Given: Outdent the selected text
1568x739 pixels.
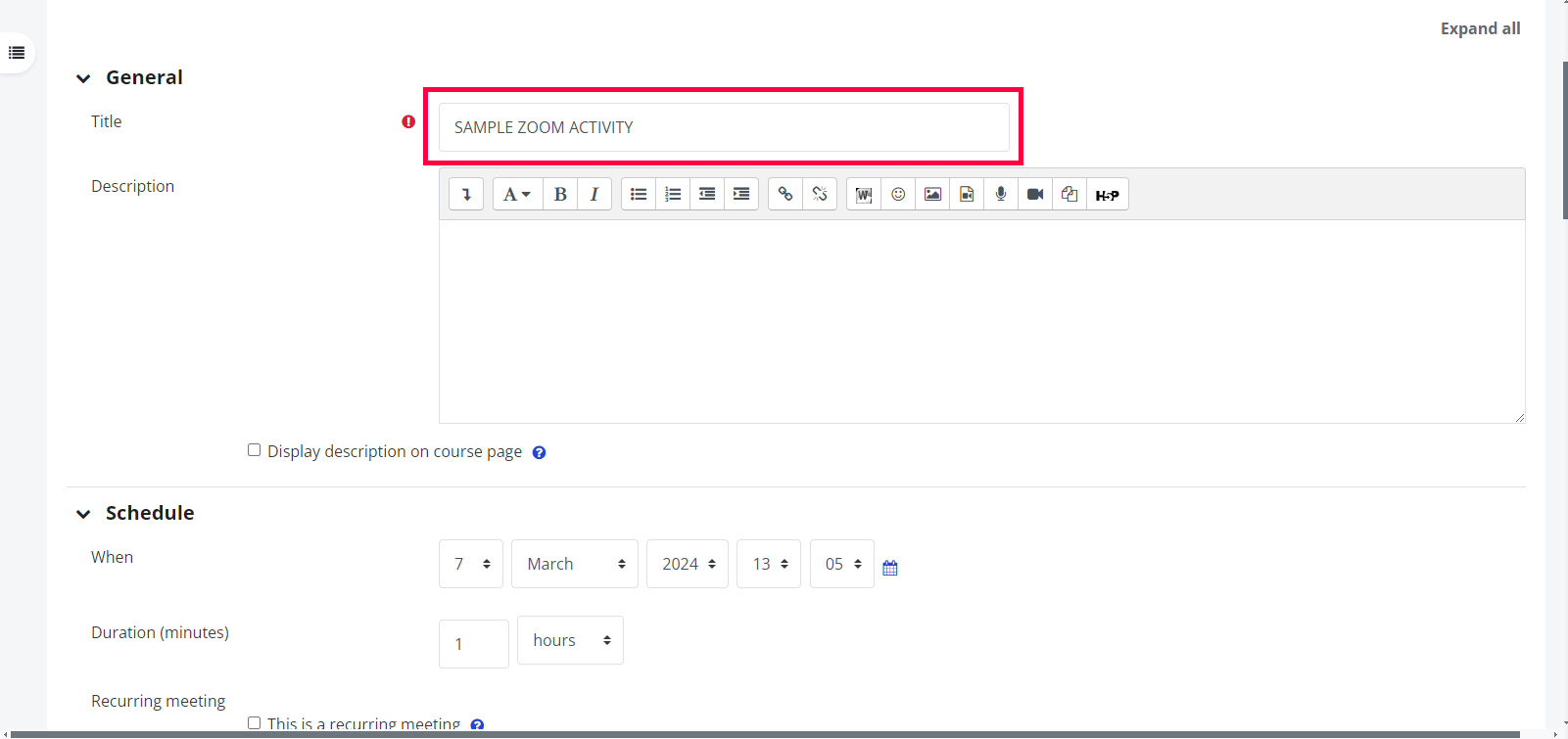Looking at the screenshot, I should [707, 194].
